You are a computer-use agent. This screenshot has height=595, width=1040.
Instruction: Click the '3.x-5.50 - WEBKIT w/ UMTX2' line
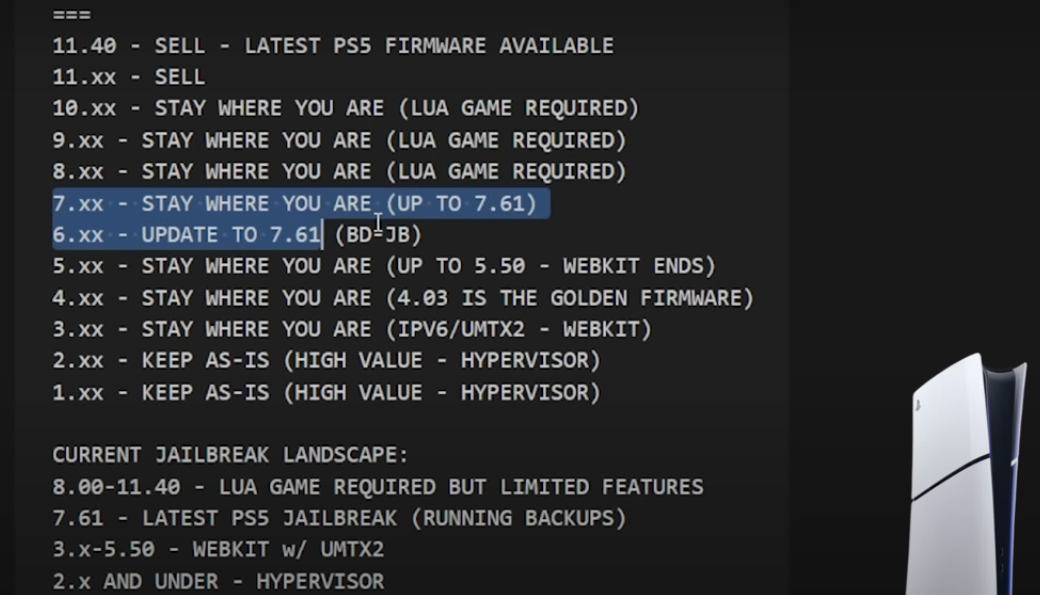point(218,549)
